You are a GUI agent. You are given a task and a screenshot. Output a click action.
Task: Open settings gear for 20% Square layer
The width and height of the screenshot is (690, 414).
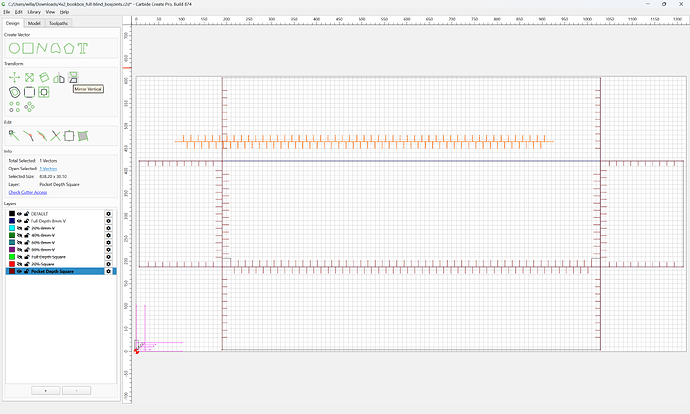click(108, 264)
